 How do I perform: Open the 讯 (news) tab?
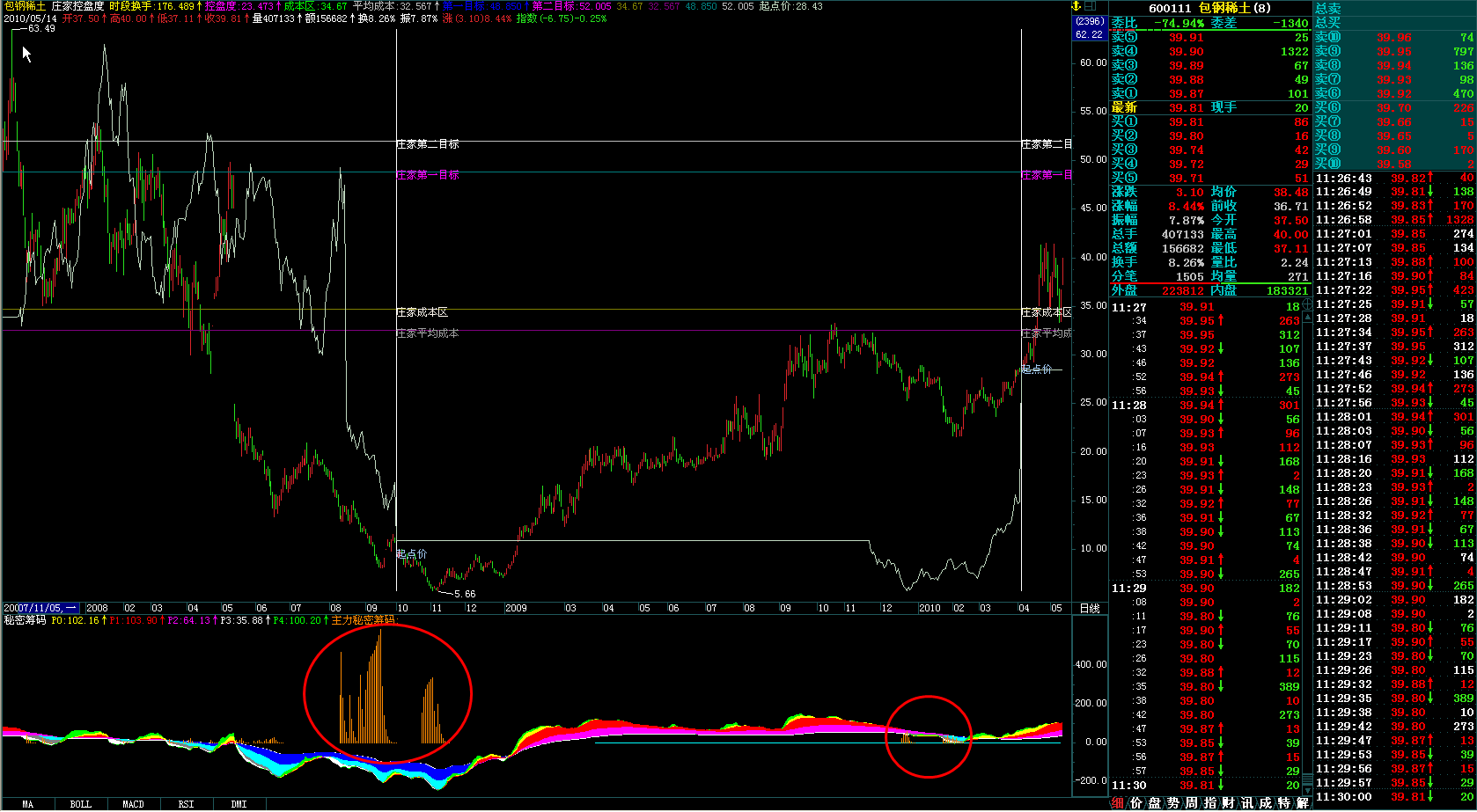(1246, 803)
